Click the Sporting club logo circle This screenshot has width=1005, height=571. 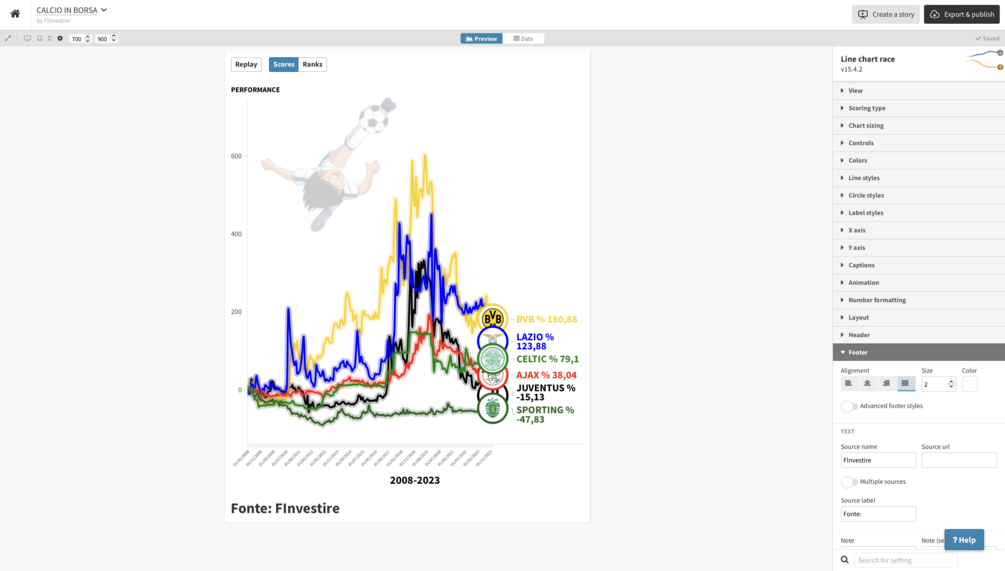coord(492,409)
